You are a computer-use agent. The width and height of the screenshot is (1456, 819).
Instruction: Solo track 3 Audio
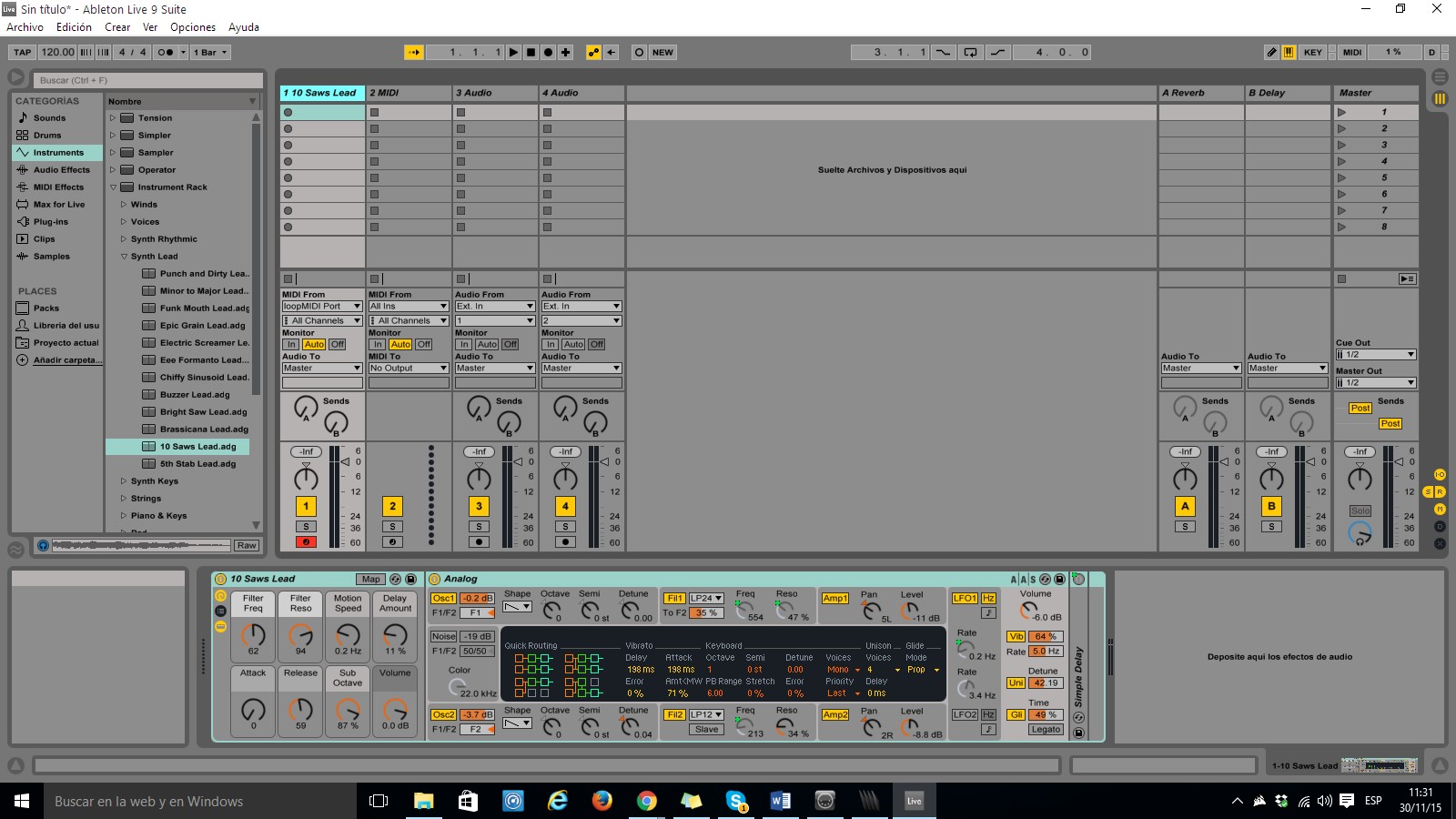click(x=479, y=527)
